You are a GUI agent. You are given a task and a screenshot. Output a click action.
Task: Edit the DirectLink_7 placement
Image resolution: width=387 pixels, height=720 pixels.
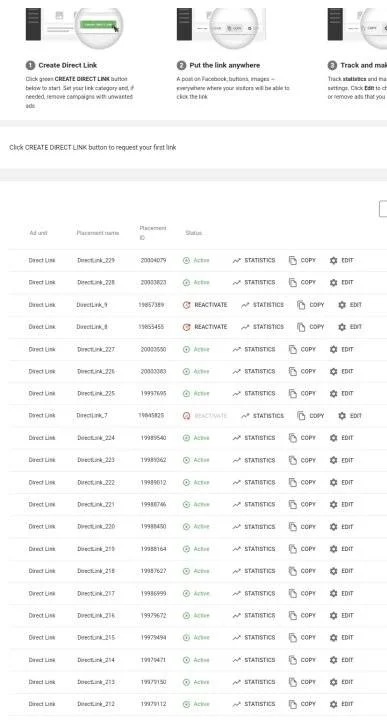pyautogui.click(x=350, y=416)
